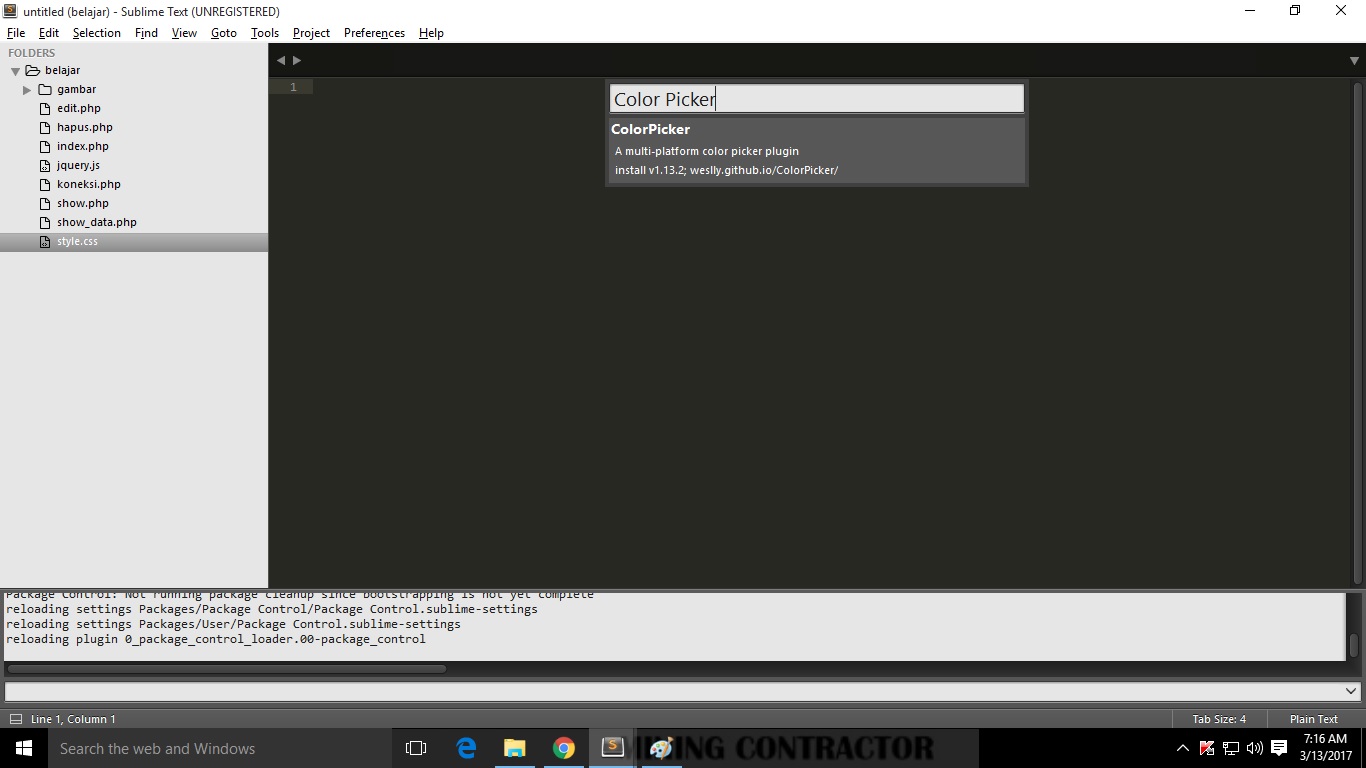Open the Selection menu
1366x768 pixels.
[96, 32]
